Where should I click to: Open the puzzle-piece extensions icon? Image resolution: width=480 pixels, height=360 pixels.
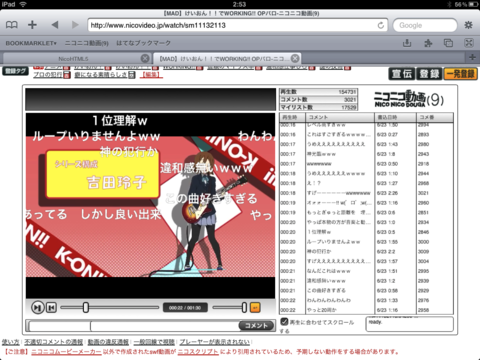coord(428,43)
